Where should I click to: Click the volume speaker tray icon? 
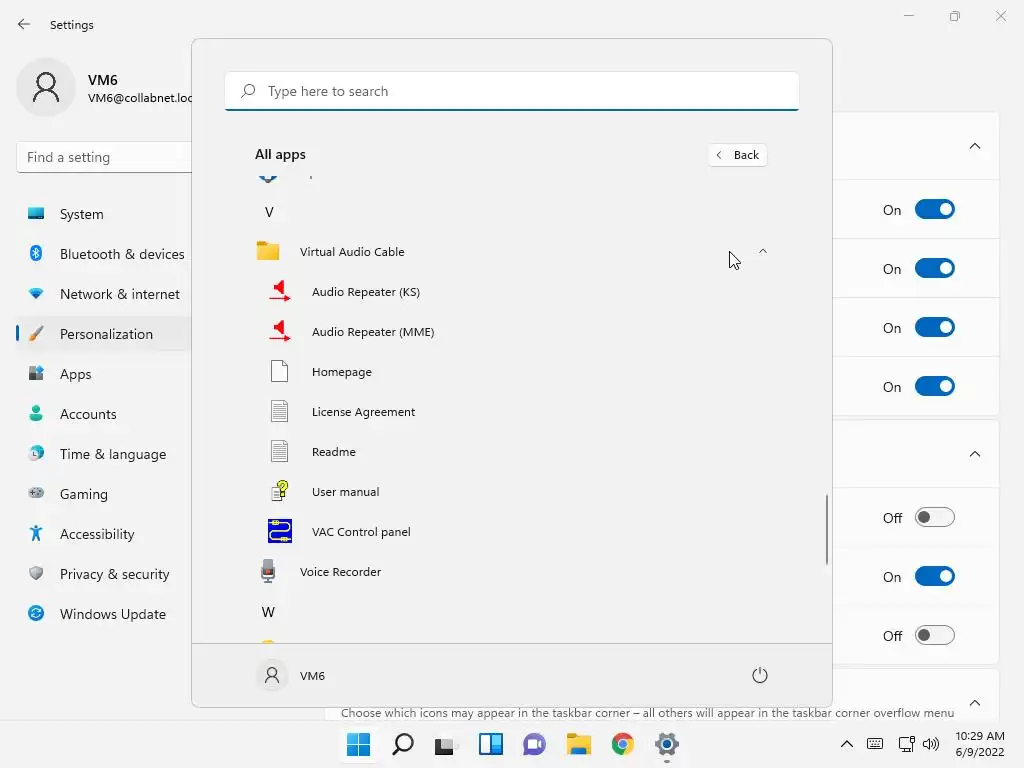931,744
